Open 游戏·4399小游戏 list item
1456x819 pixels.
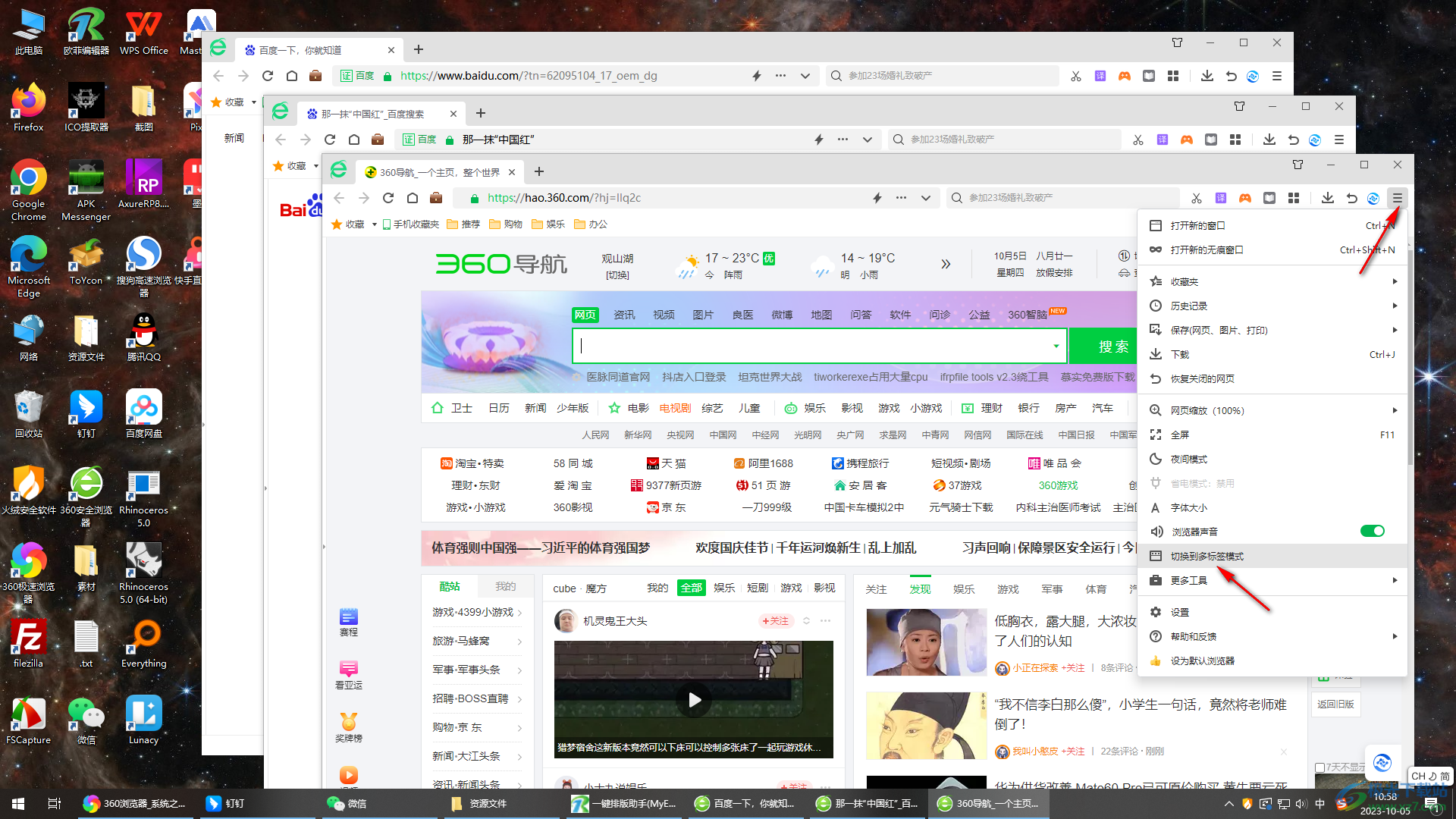tap(476, 612)
